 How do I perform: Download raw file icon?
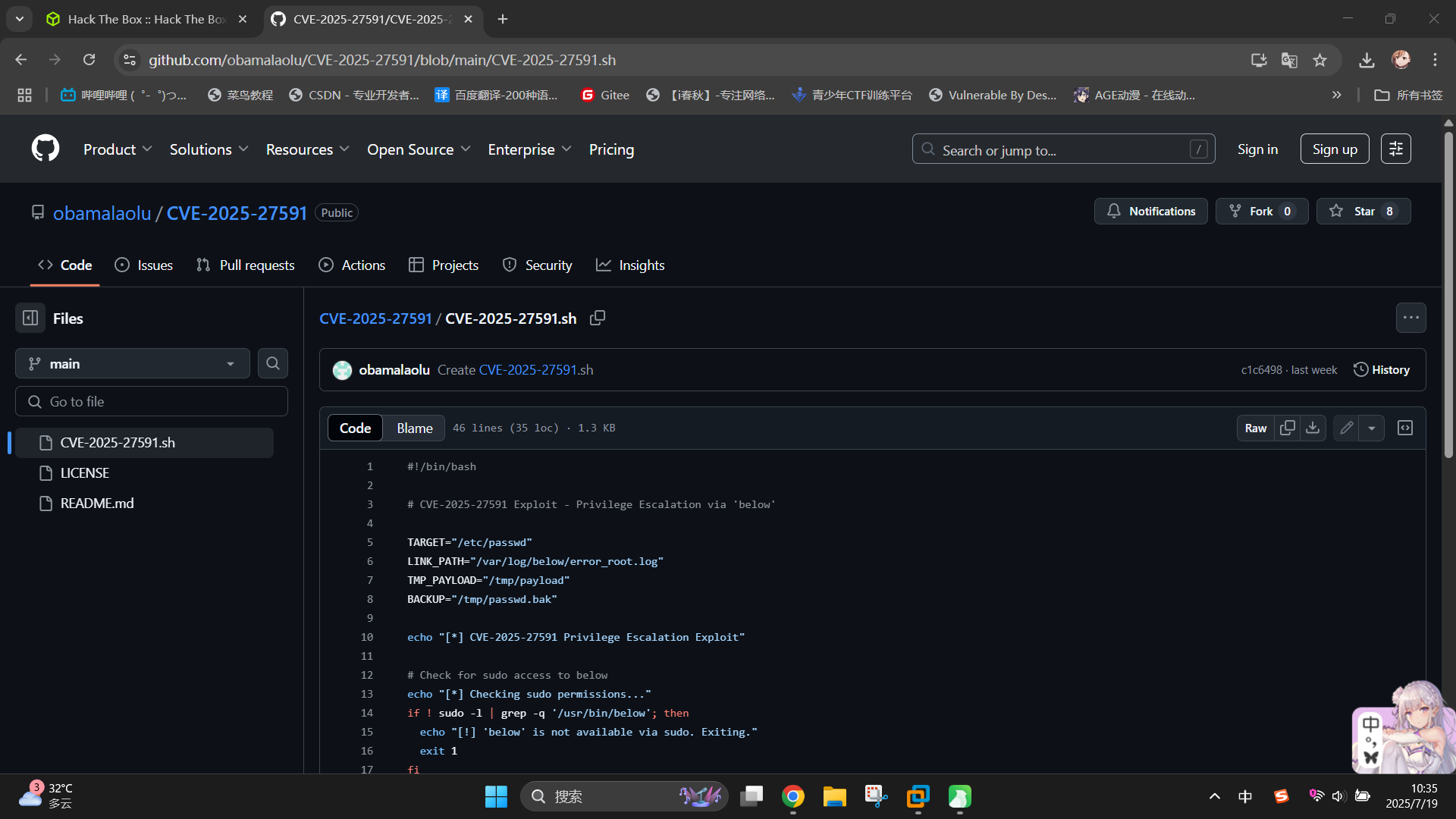[x=1313, y=428]
